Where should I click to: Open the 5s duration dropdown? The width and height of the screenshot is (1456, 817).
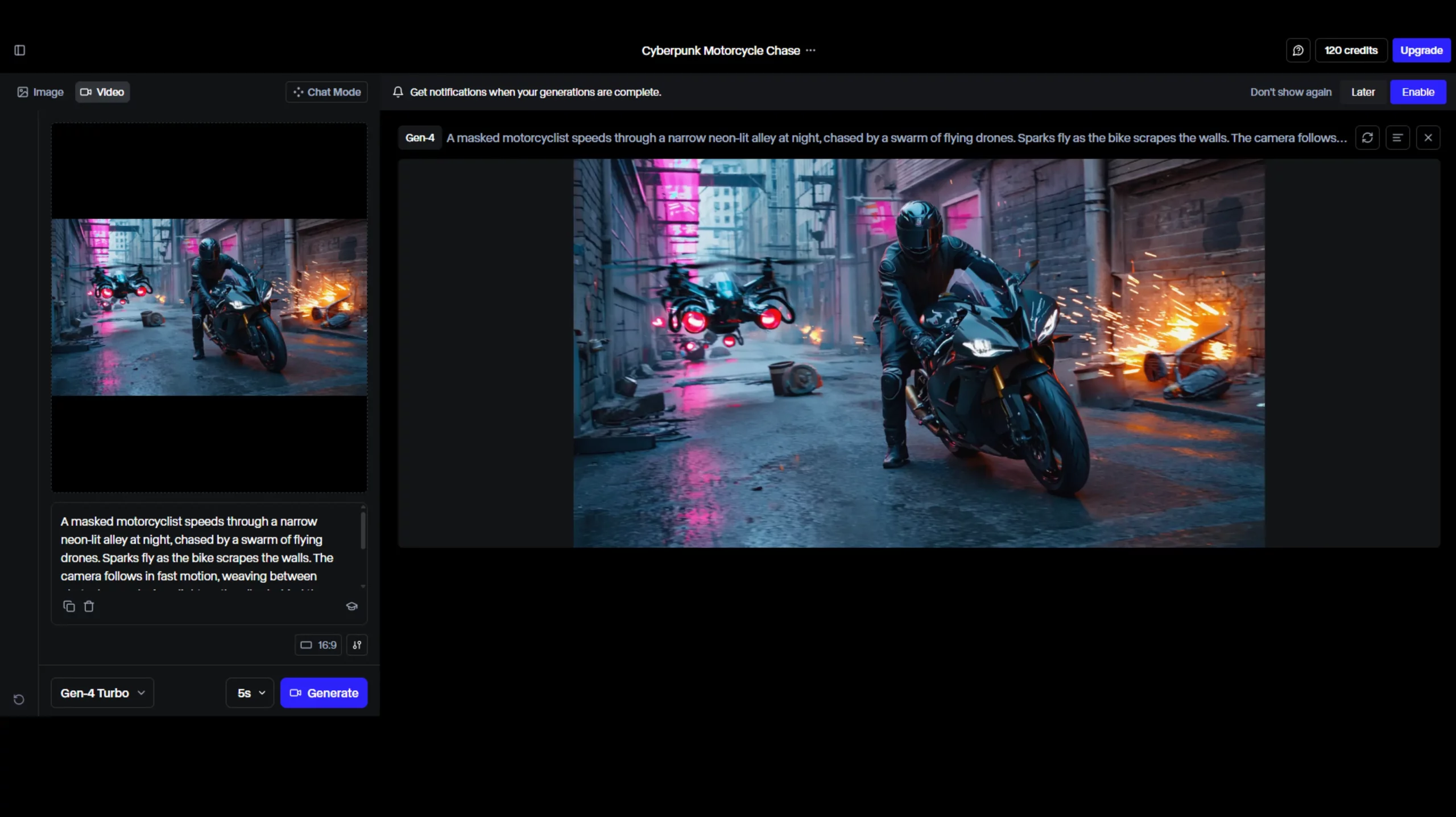click(250, 693)
